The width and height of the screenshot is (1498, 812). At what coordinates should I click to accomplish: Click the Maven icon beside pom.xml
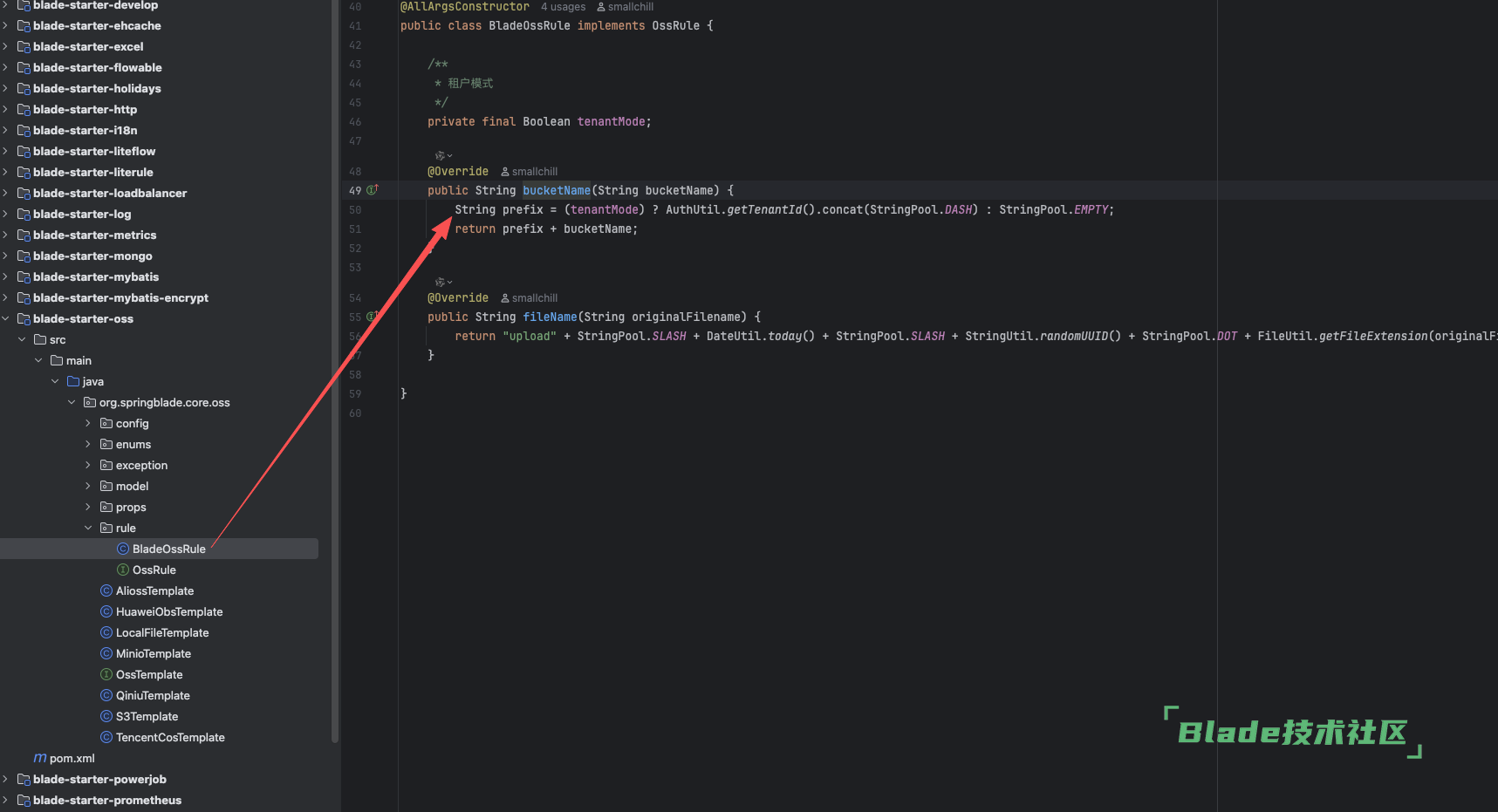(x=40, y=758)
